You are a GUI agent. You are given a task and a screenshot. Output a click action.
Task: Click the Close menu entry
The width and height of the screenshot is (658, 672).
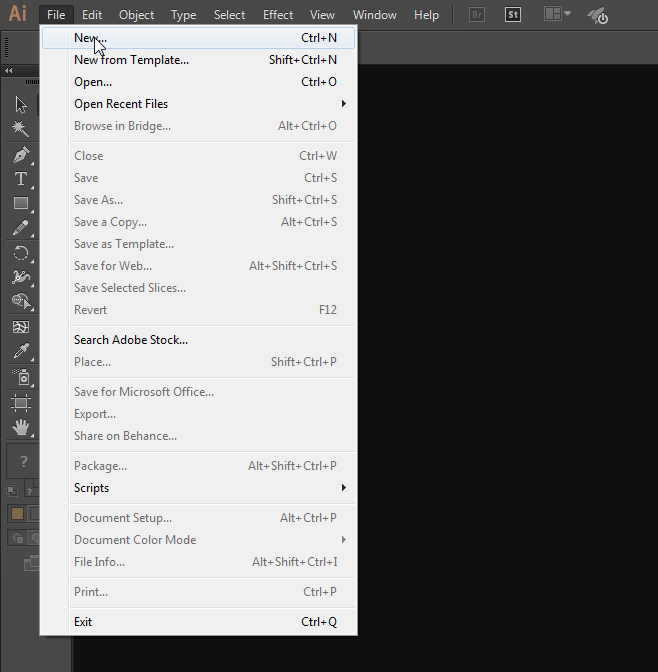pyautogui.click(x=198, y=156)
